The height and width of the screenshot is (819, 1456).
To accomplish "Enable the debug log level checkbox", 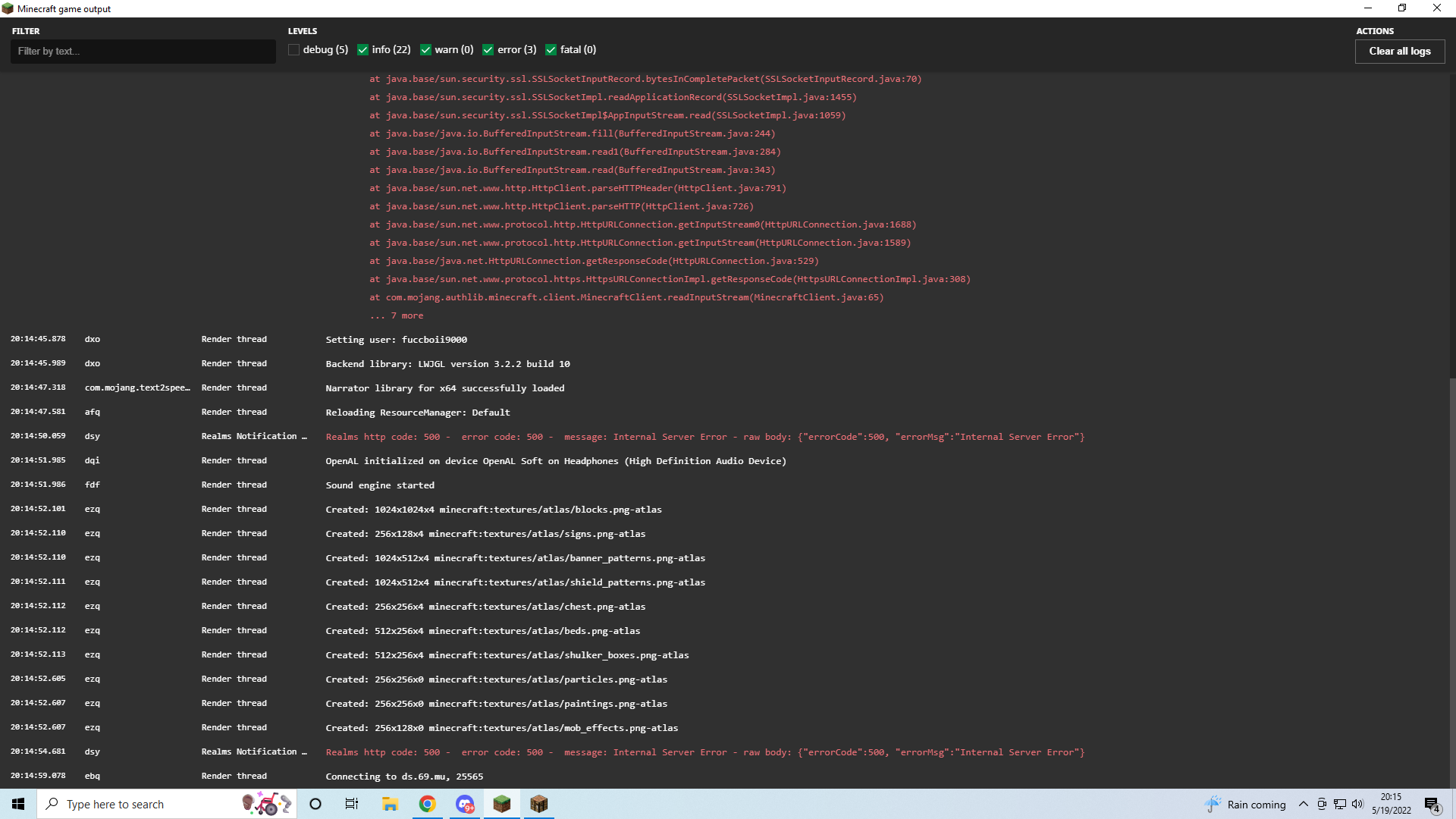I will point(293,49).
